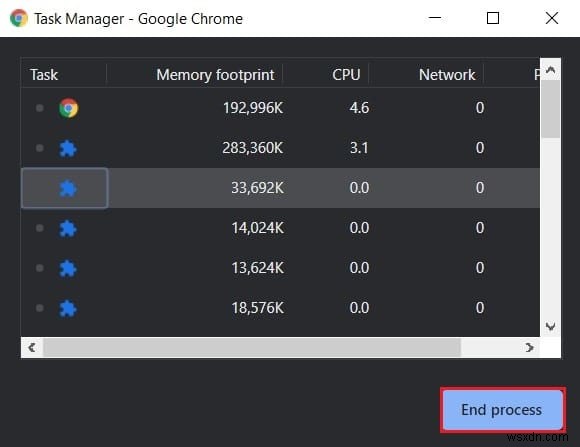This screenshot has width=580, height=447.
Task: Choose the extension puzzle icon with 18,576K
Action: click(68, 308)
